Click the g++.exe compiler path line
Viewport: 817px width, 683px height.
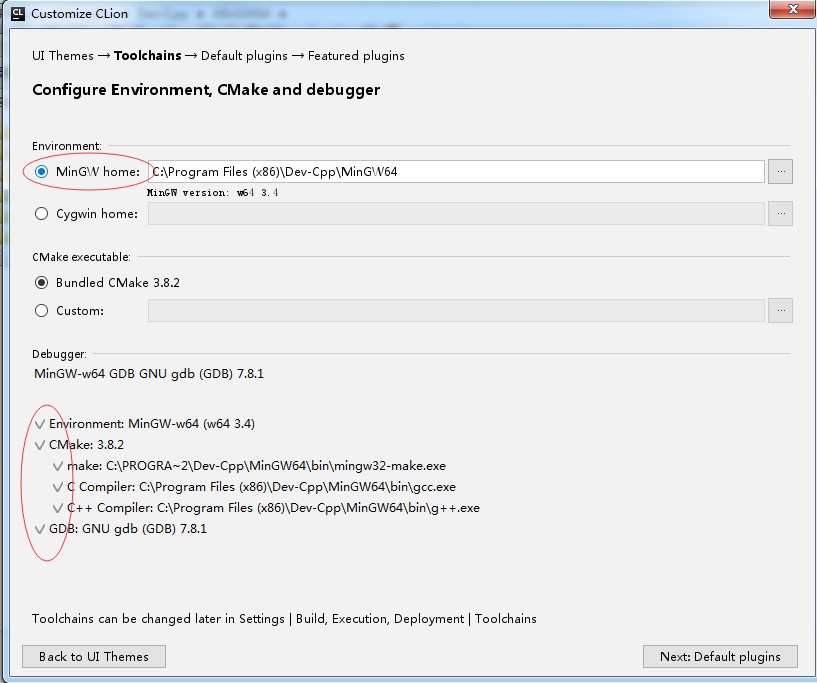point(274,507)
